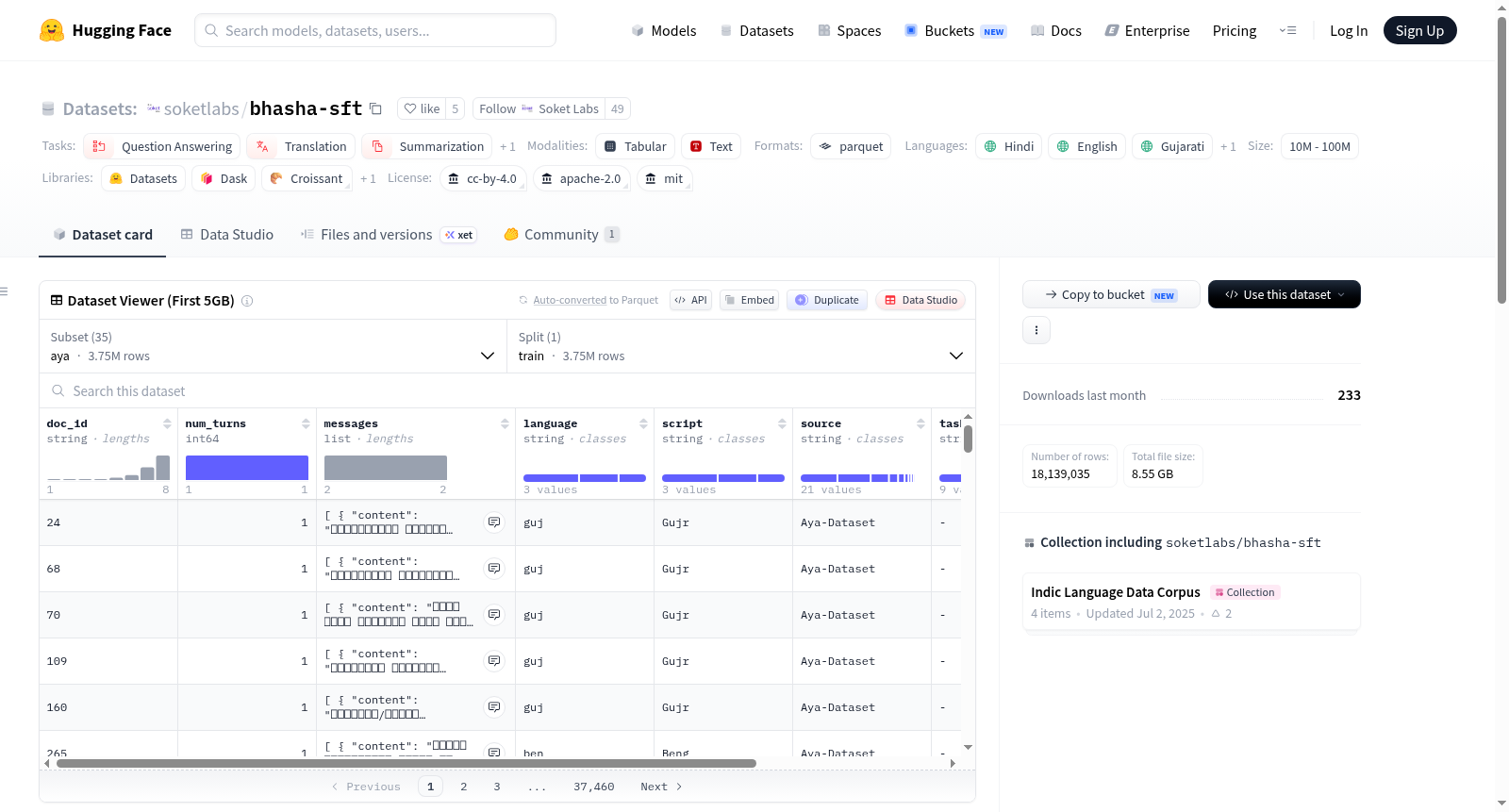Open the Dataset card tab
Viewport: 1509px width, 812px height.
tap(102, 234)
